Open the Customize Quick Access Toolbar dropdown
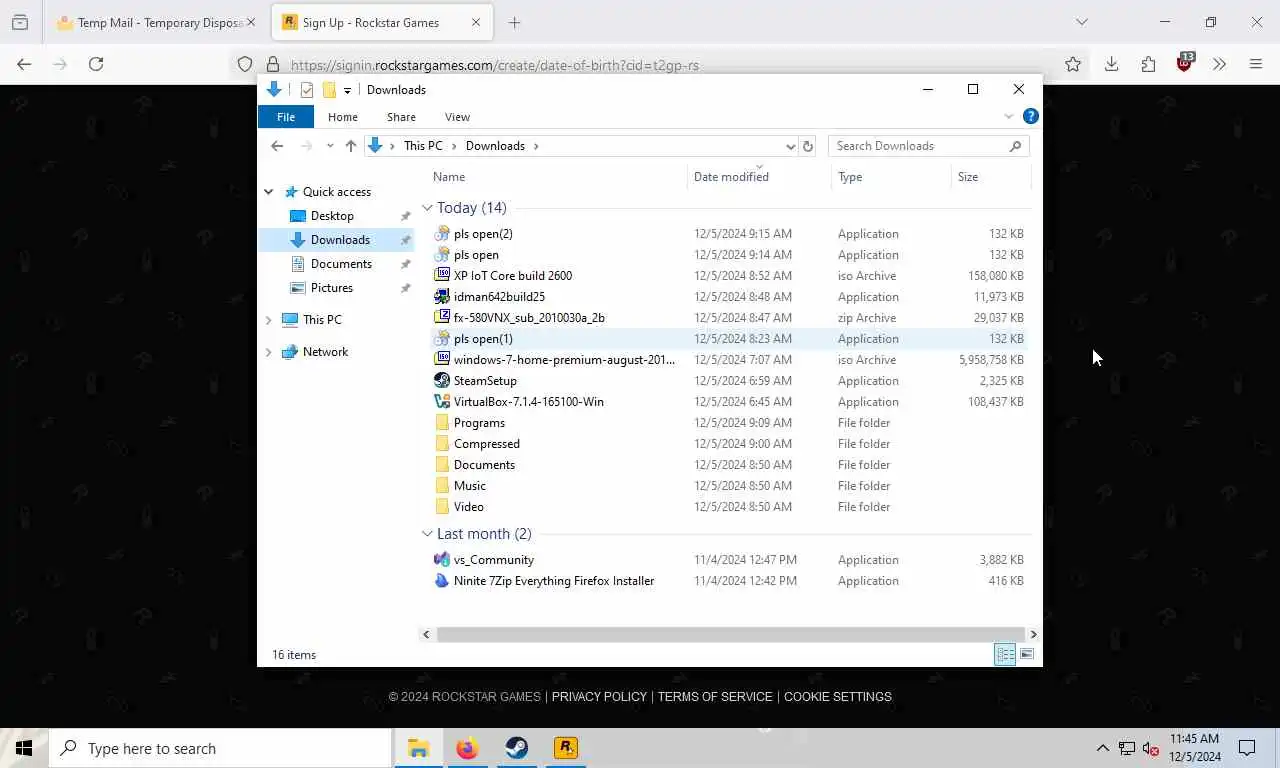 tap(347, 90)
